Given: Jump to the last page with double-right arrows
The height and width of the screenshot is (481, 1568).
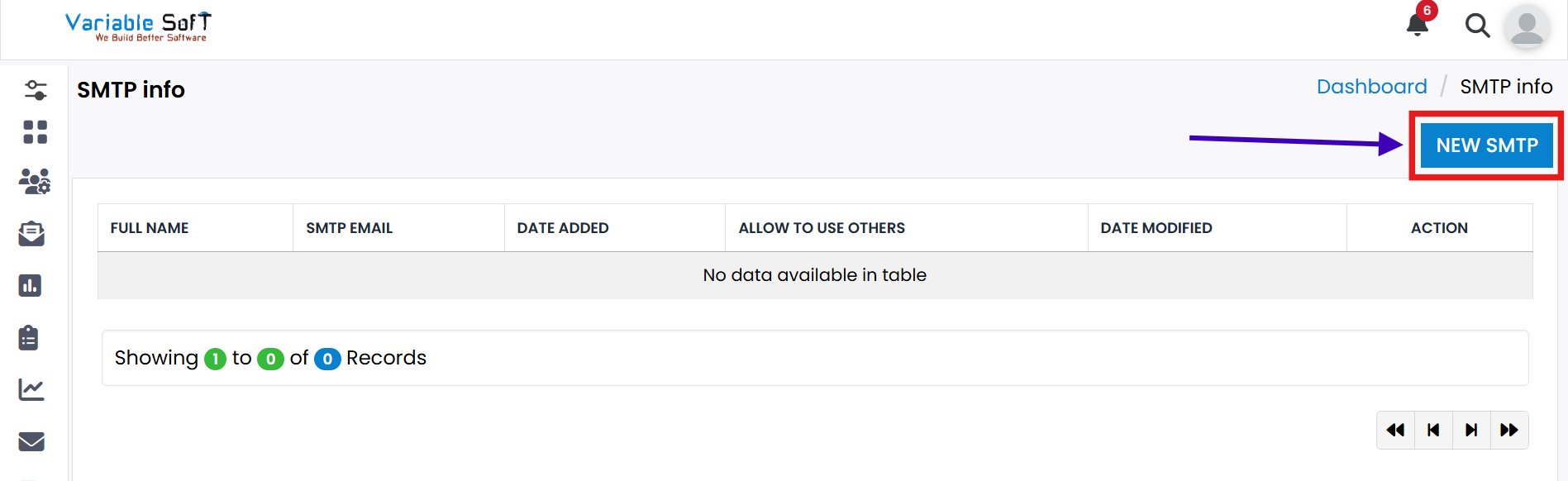Looking at the screenshot, I should (1509, 430).
